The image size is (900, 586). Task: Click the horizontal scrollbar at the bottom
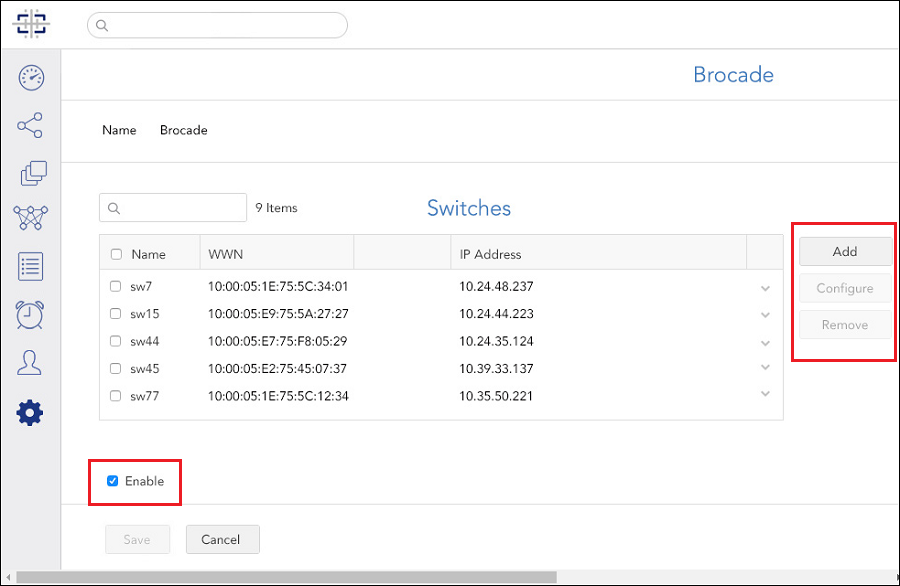[x=286, y=577]
